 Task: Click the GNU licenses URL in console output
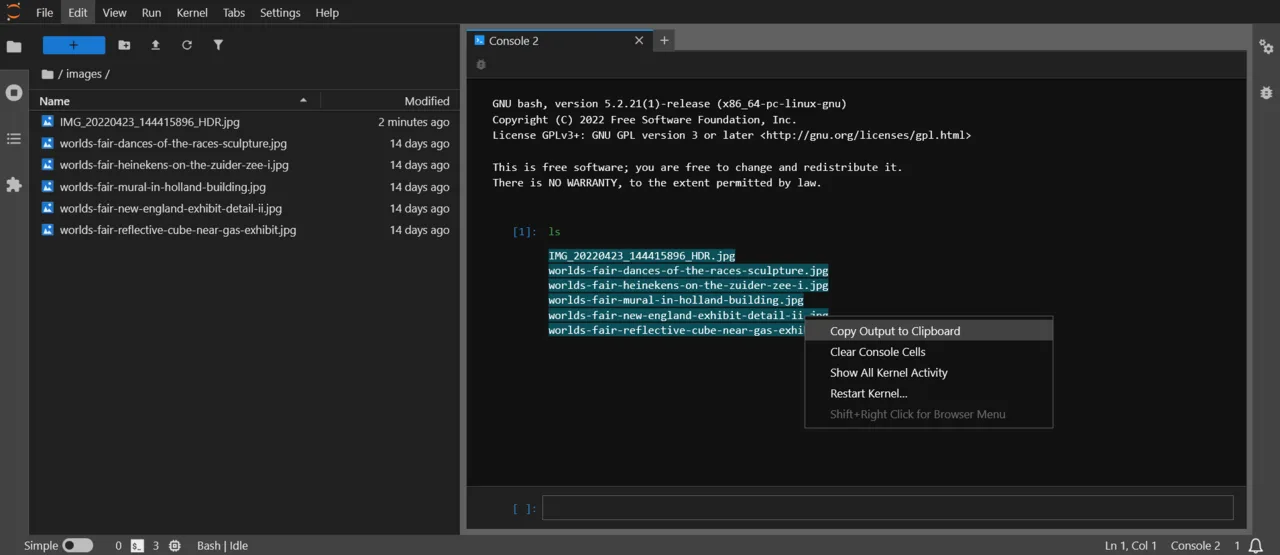click(x=865, y=135)
